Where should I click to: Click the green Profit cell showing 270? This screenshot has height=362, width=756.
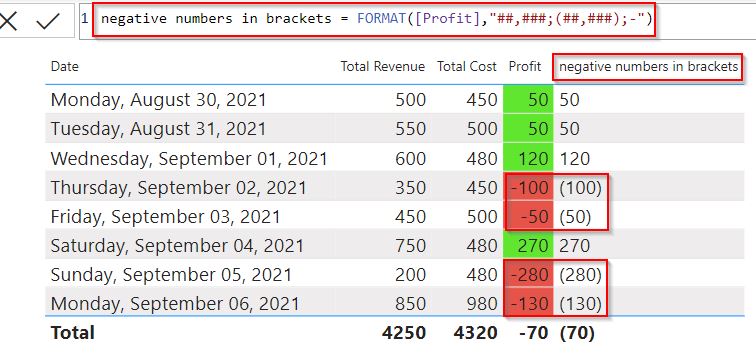tap(528, 246)
